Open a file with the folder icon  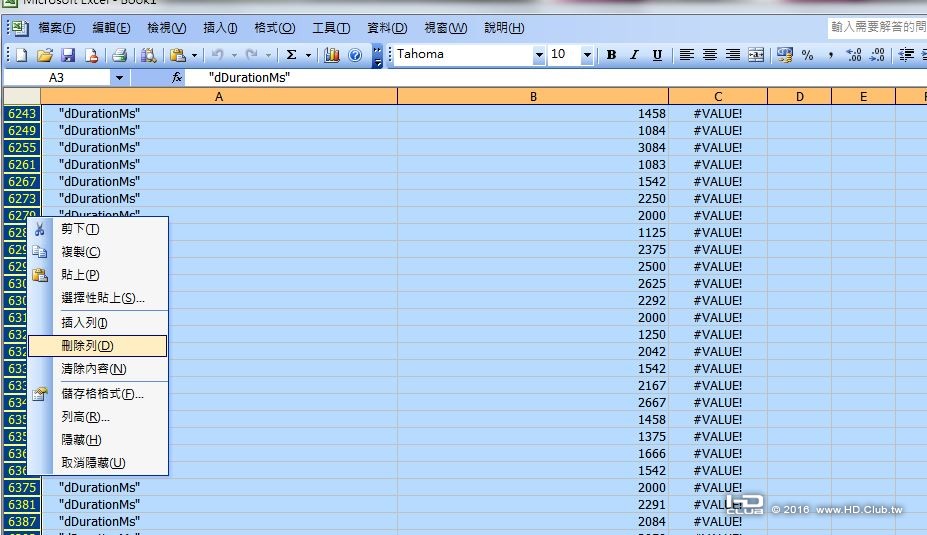click(44, 55)
